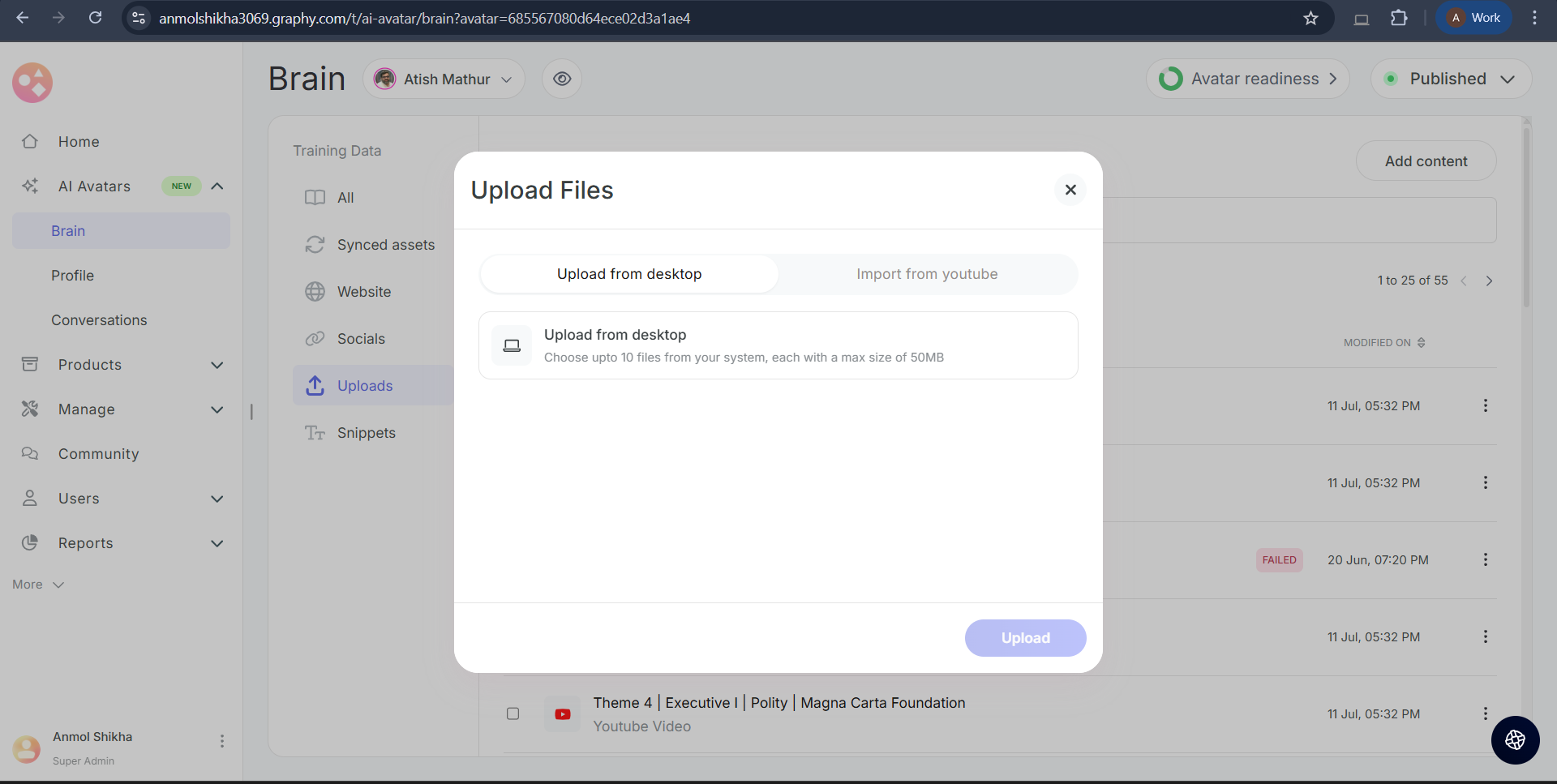Click the Add content button
This screenshot has height=784, width=1557.
click(x=1426, y=161)
